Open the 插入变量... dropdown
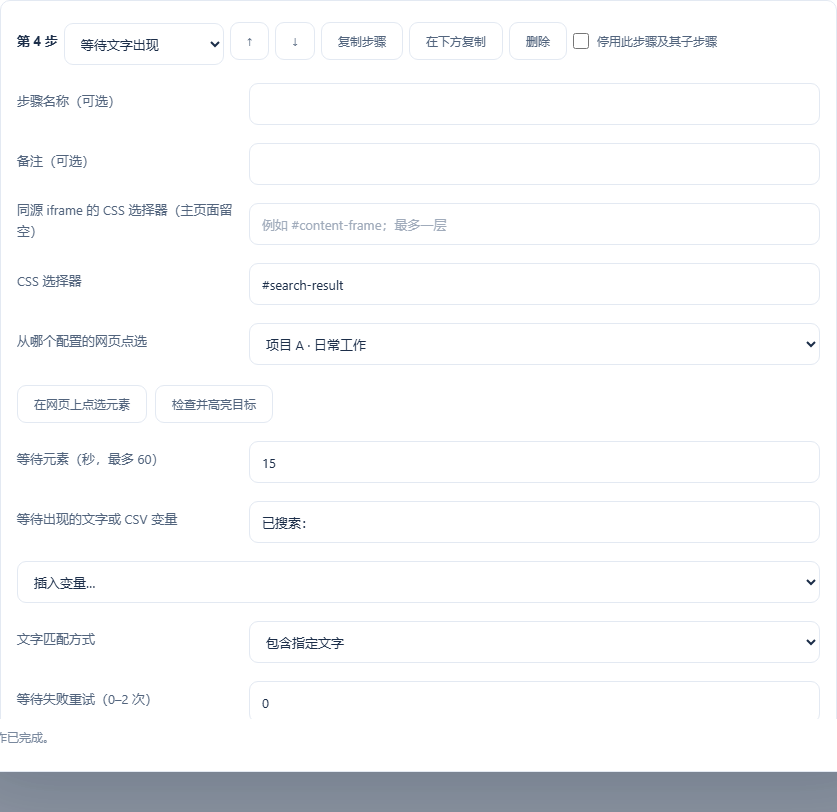The width and height of the screenshot is (837, 812). (418, 582)
